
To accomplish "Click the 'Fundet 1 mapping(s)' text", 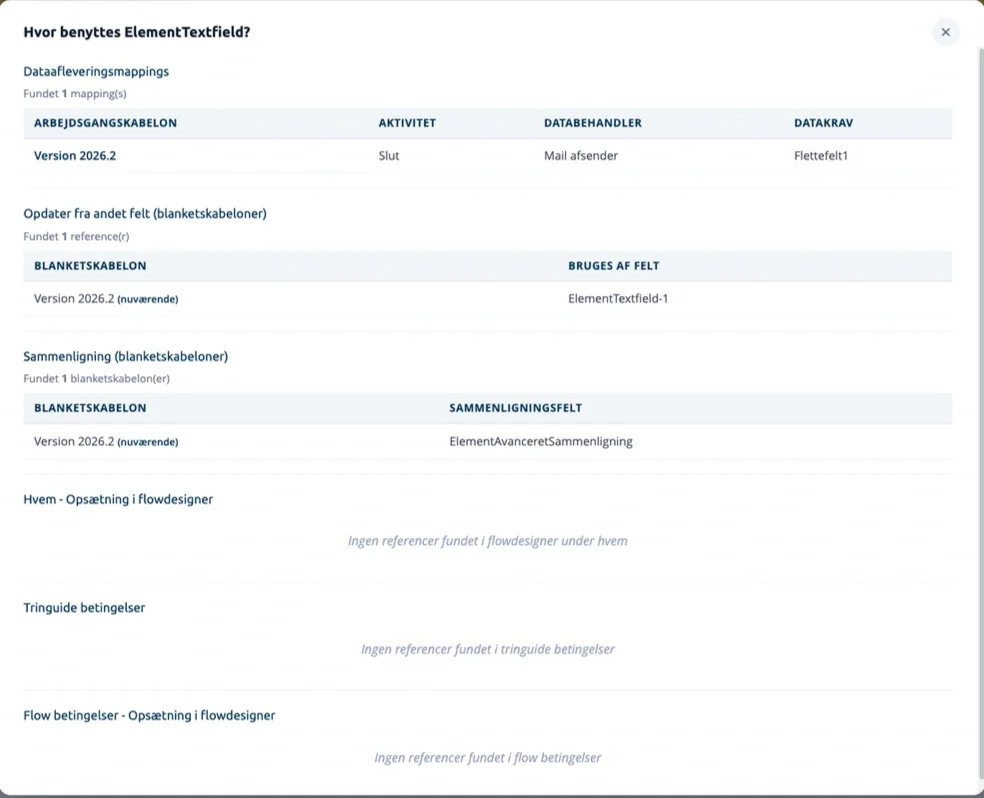I will point(75,93).
